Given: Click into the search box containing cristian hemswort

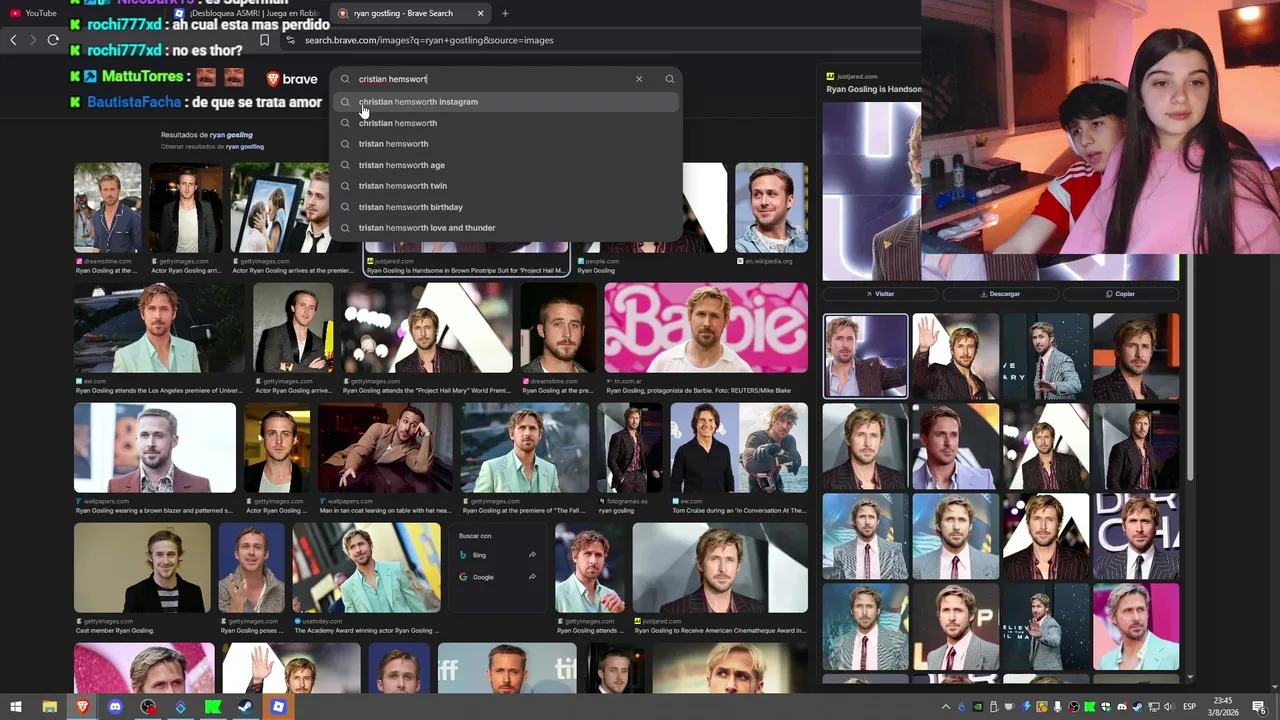Looking at the screenshot, I should coord(490,79).
